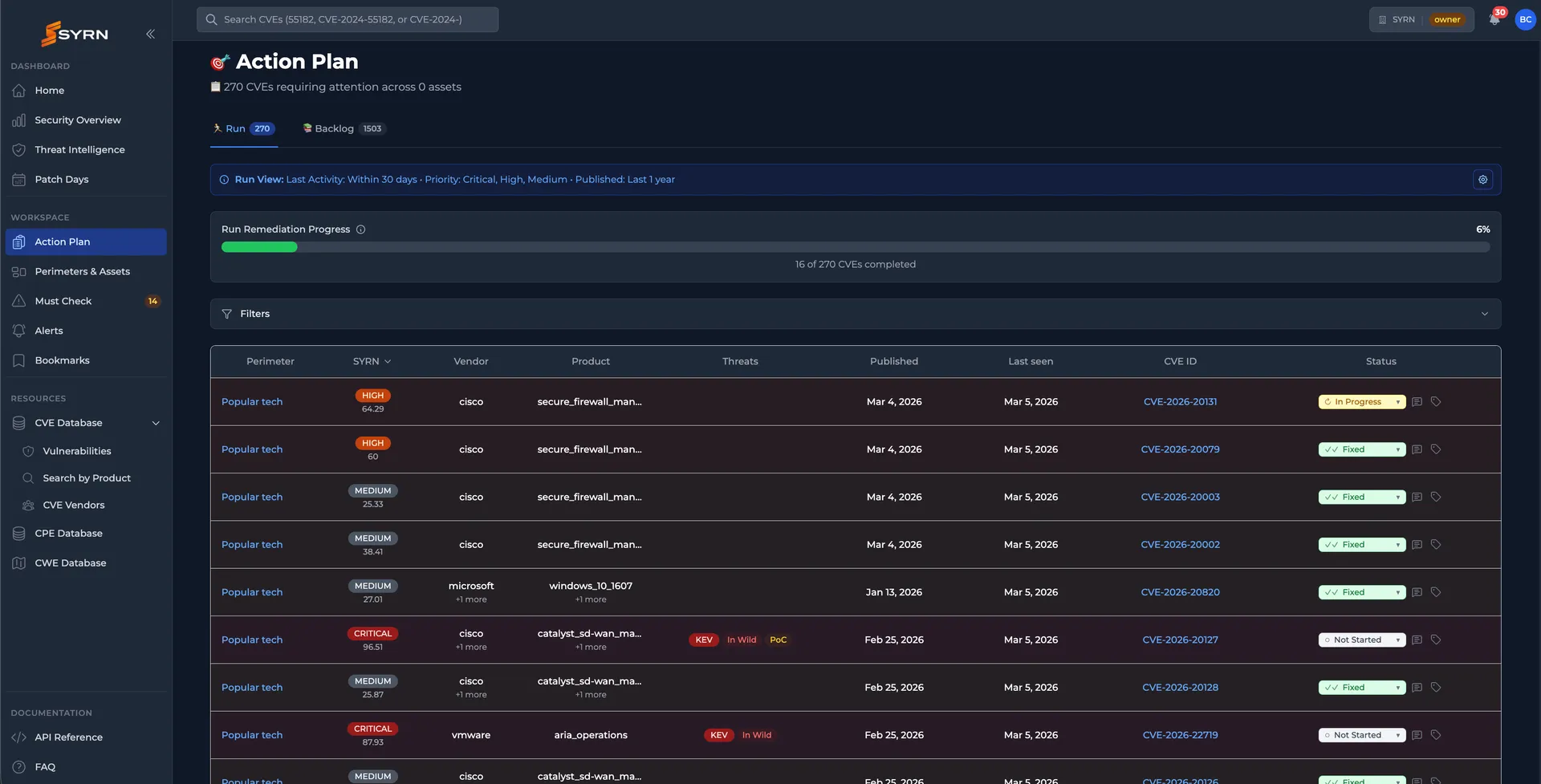Click the PoC threat badge

point(778,640)
